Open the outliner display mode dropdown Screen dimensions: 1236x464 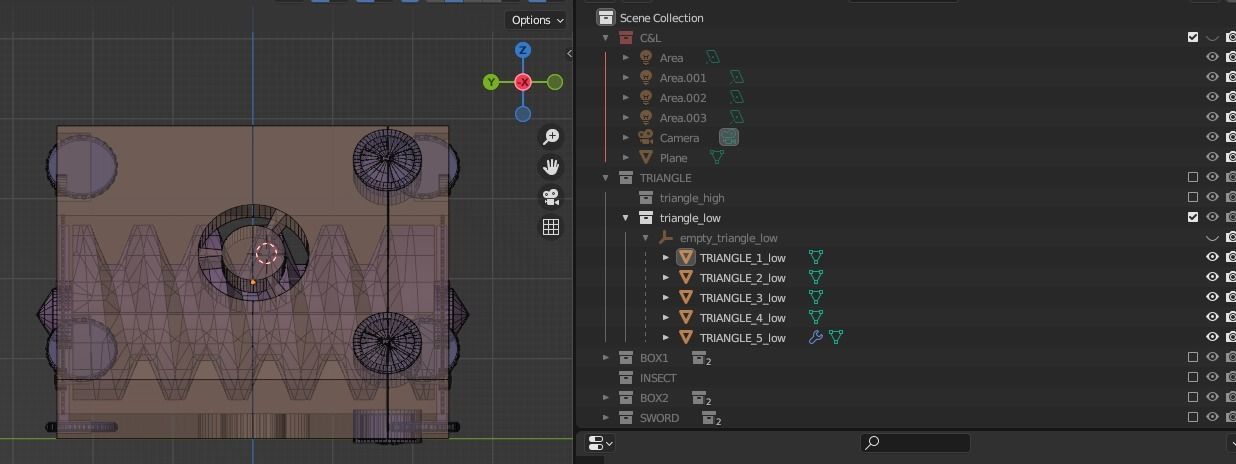tap(600, 442)
